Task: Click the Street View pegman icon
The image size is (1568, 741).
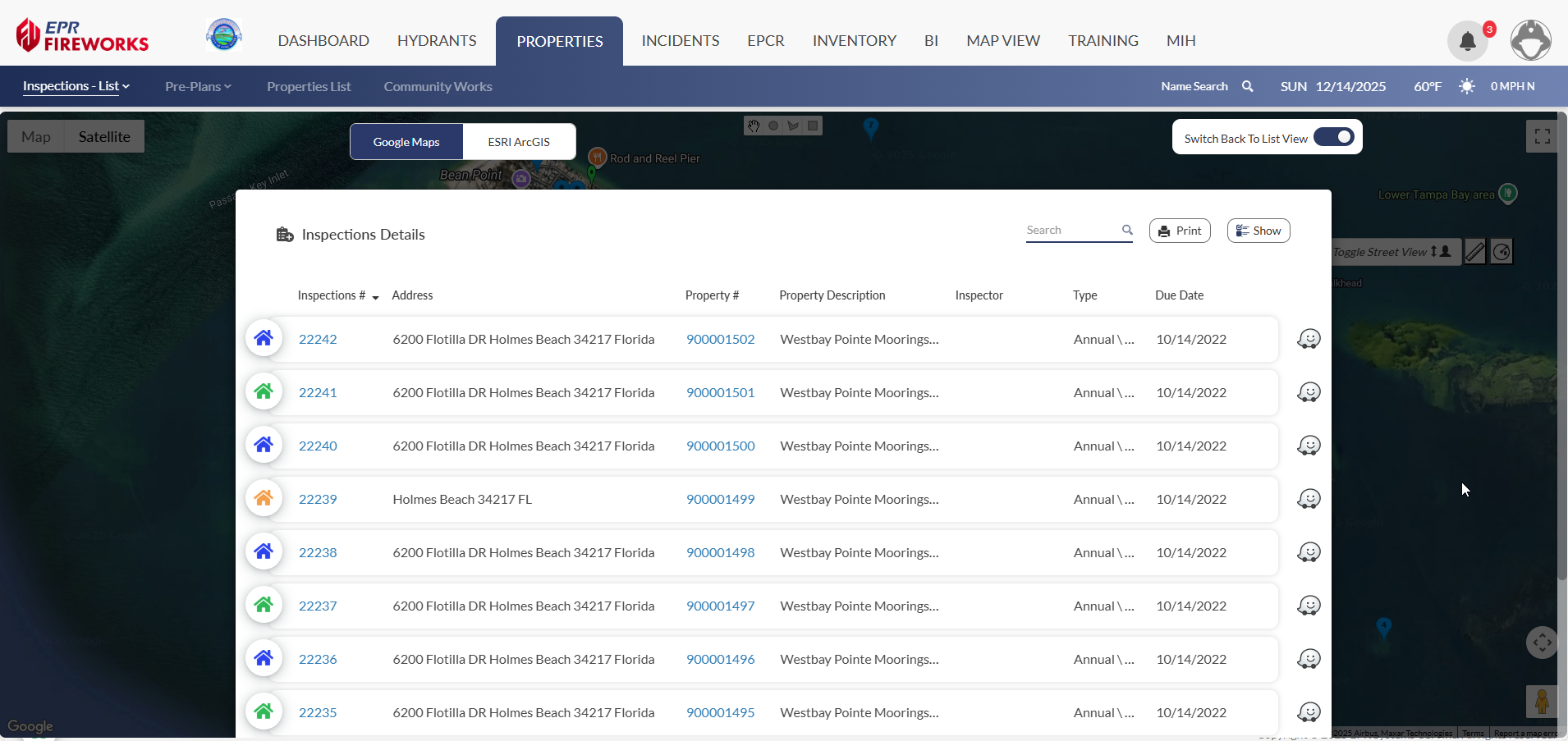Action: (1541, 702)
